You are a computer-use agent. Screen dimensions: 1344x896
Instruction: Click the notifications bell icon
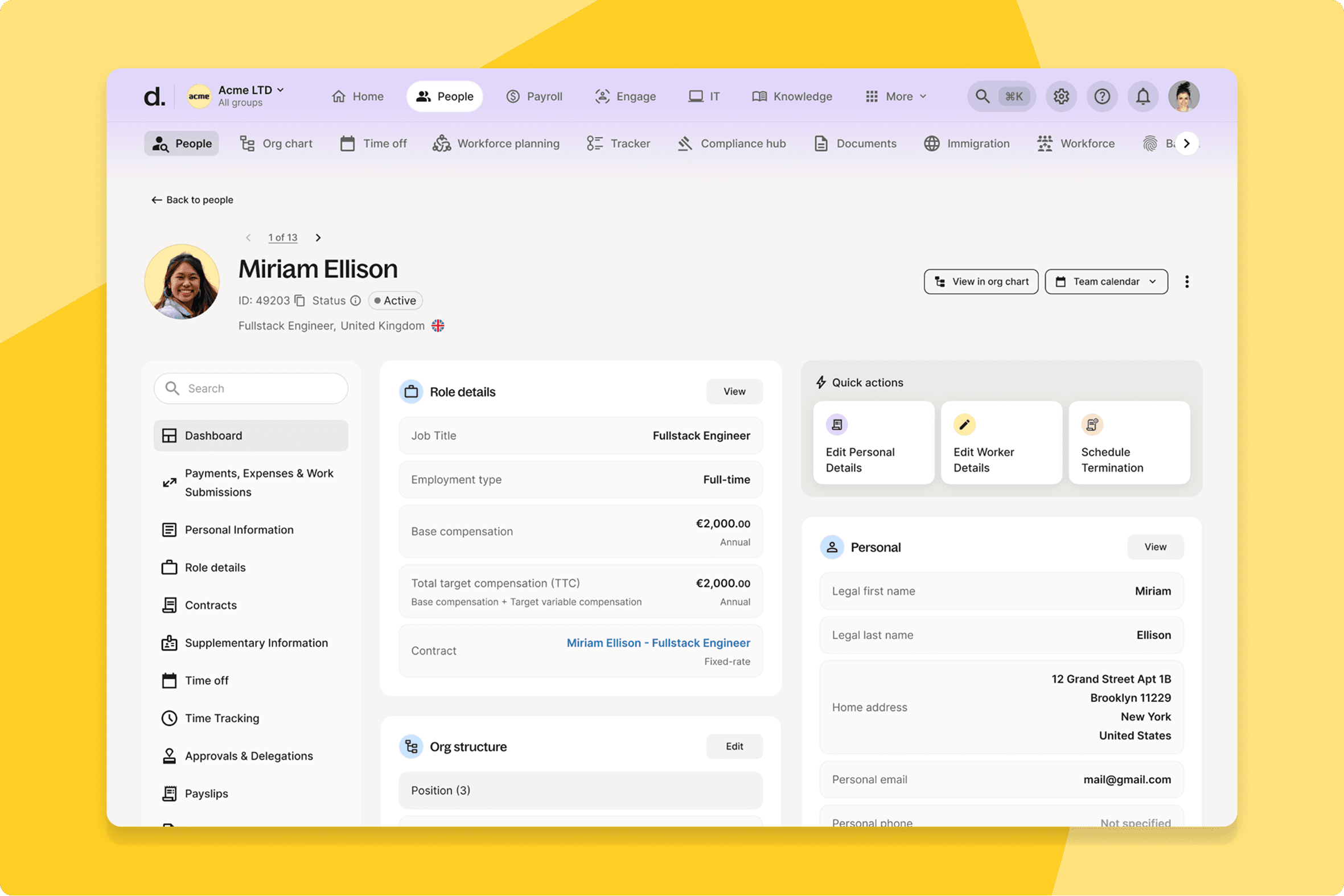(x=1143, y=97)
